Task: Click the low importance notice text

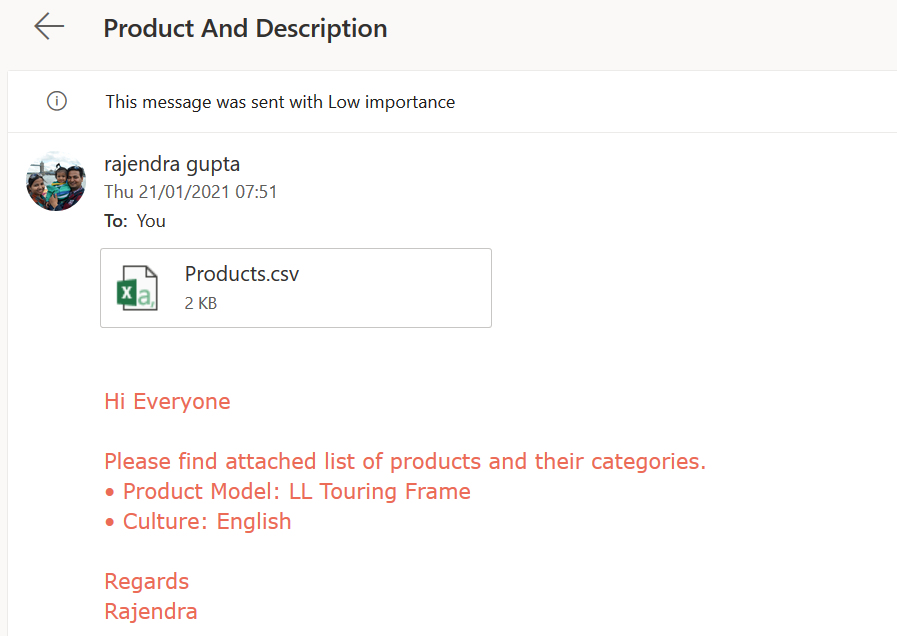Action: [x=280, y=102]
